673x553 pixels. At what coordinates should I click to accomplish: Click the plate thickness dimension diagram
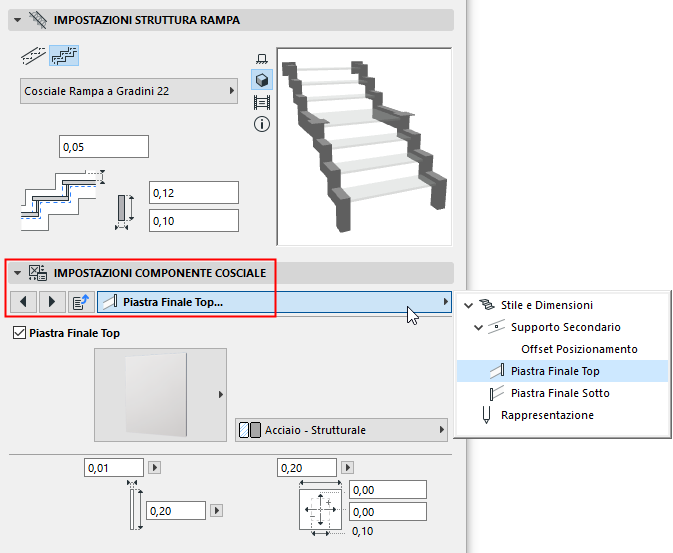coord(135,506)
